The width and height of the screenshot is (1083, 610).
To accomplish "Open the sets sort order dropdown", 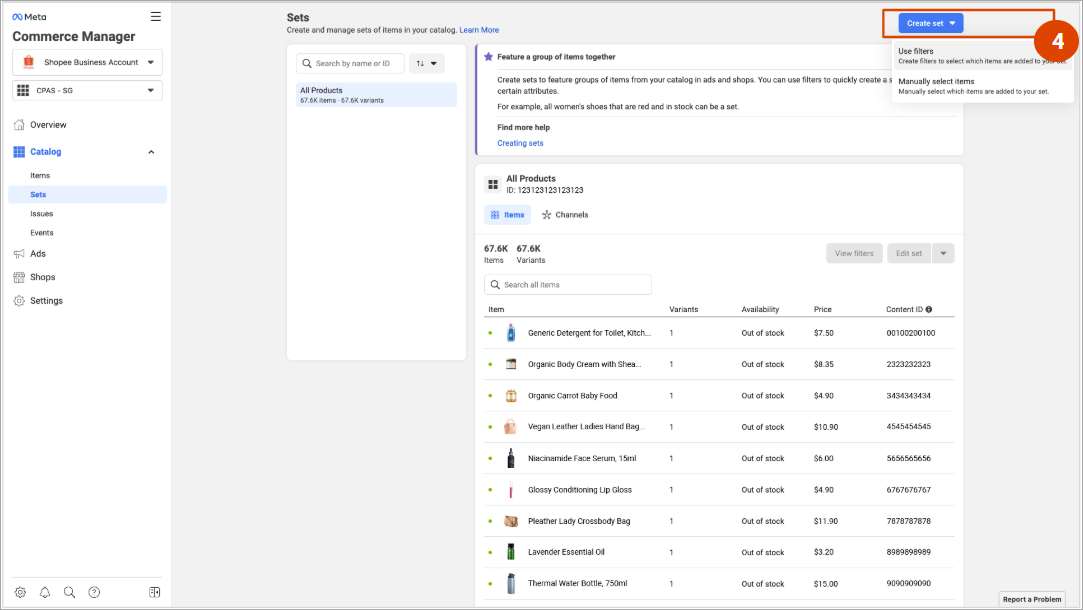I will 427,64.
